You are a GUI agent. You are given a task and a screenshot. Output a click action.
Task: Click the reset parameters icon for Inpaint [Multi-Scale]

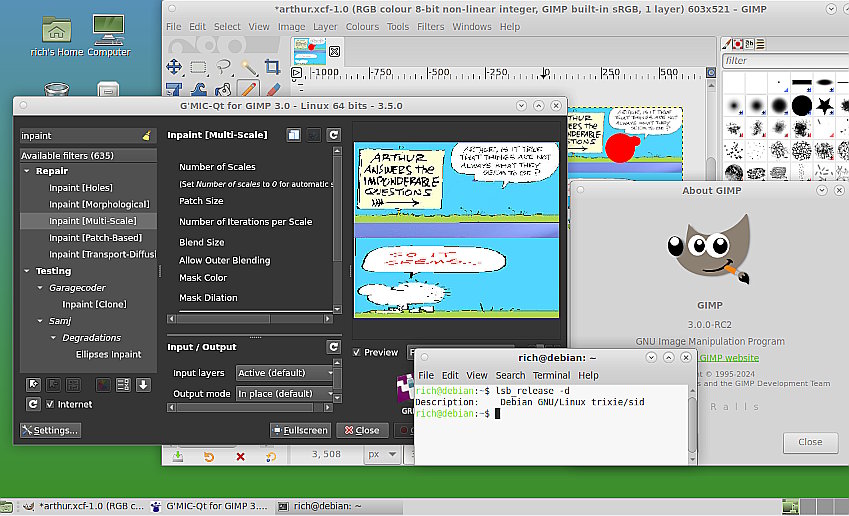tap(334, 135)
